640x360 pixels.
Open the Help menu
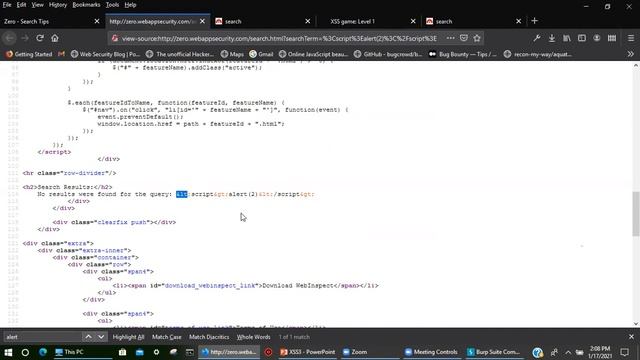[x=130, y=5]
